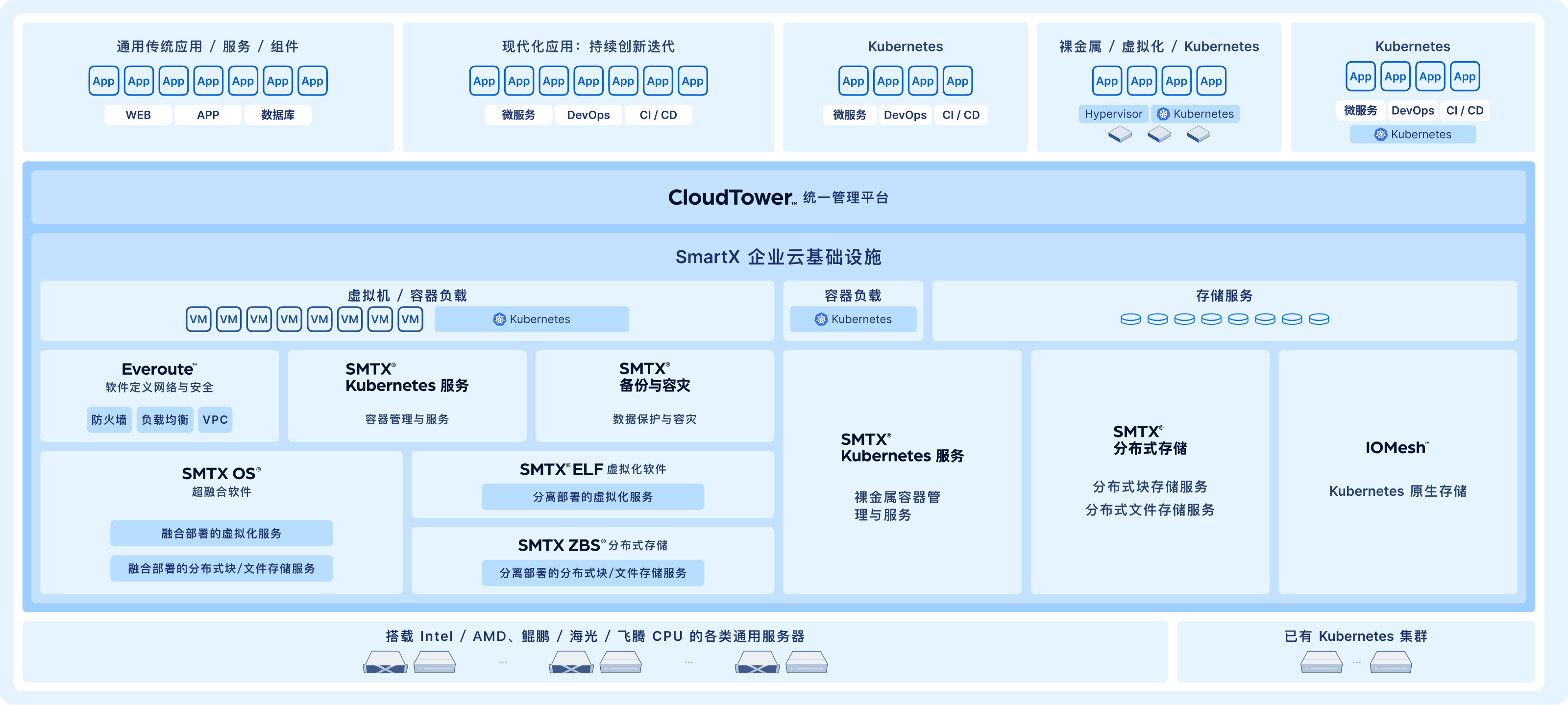
Task: Select the 负载均衡 tag
Action: (x=165, y=419)
